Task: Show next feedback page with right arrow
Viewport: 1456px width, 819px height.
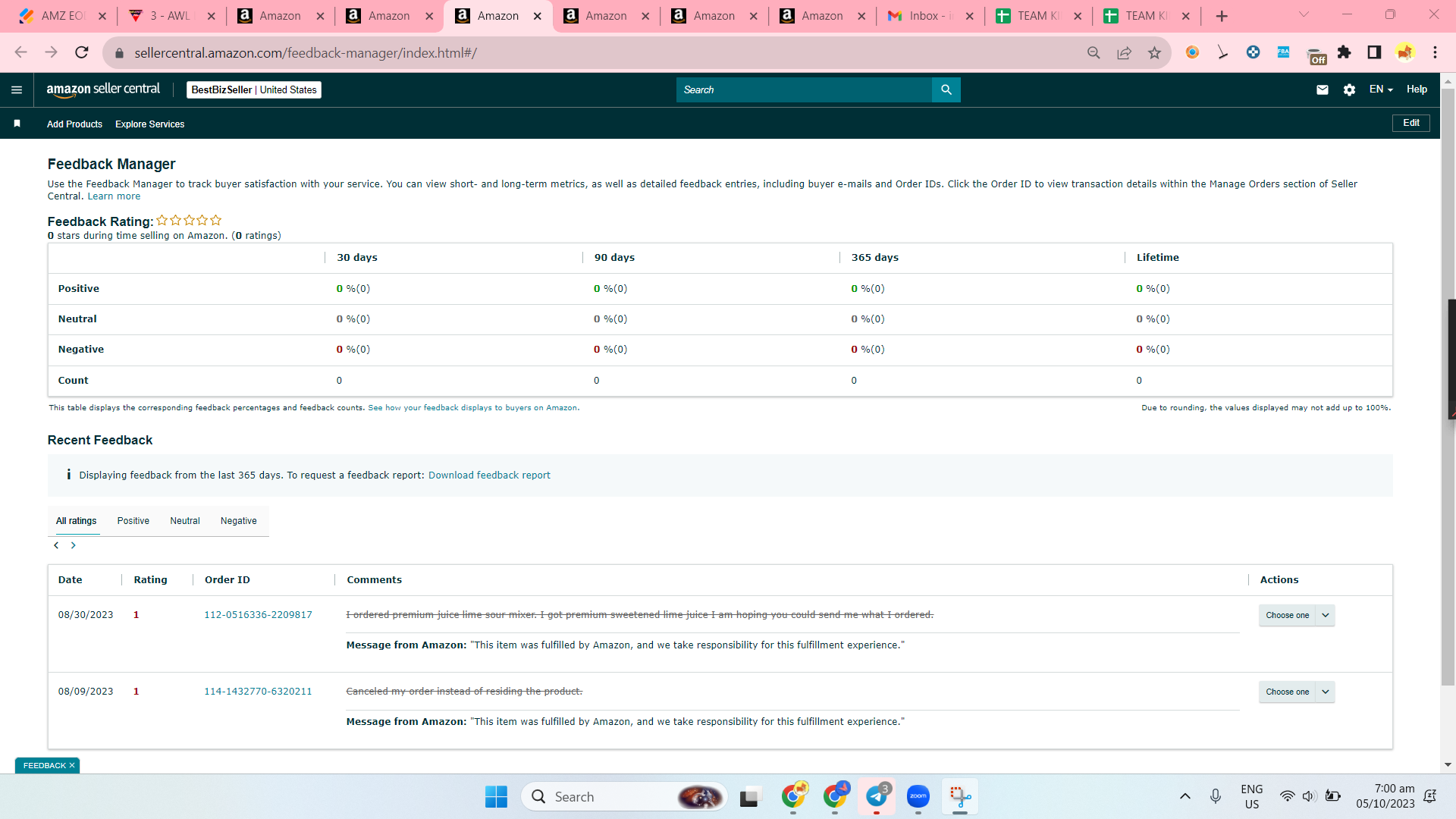Action: pos(74,545)
